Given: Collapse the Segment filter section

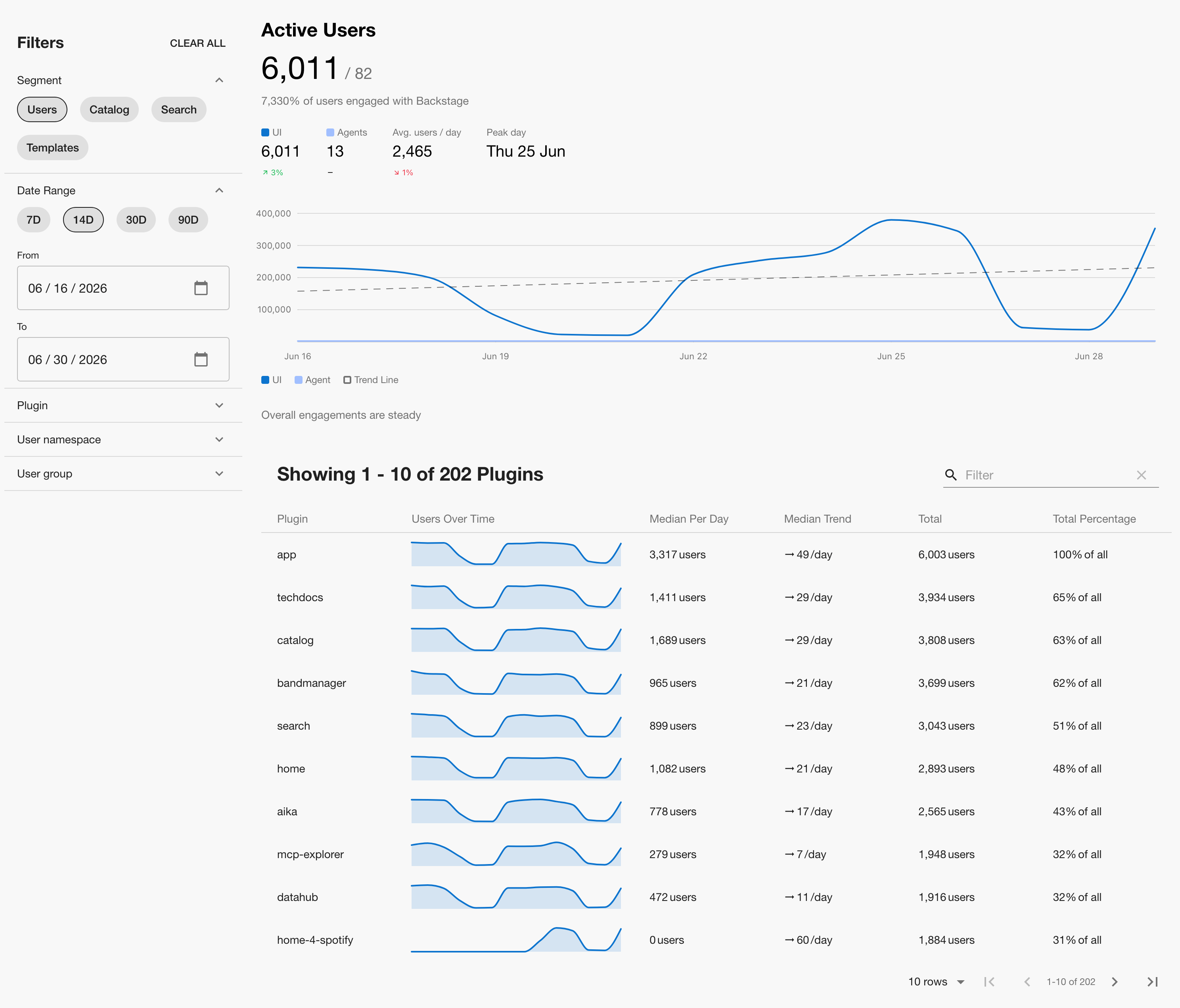Looking at the screenshot, I should pos(219,80).
